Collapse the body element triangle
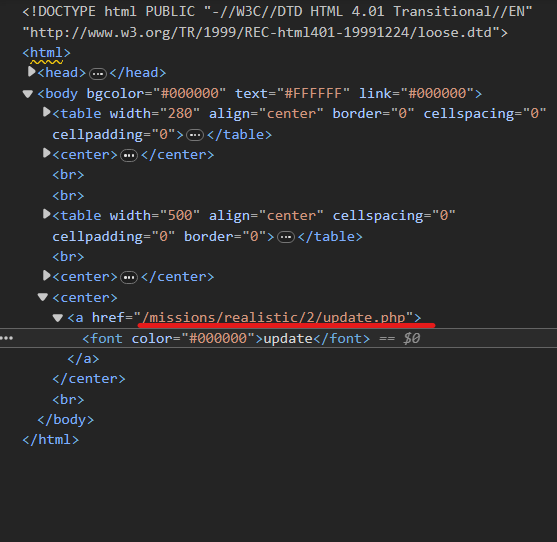The image size is (557, 542). pos(28,94)
